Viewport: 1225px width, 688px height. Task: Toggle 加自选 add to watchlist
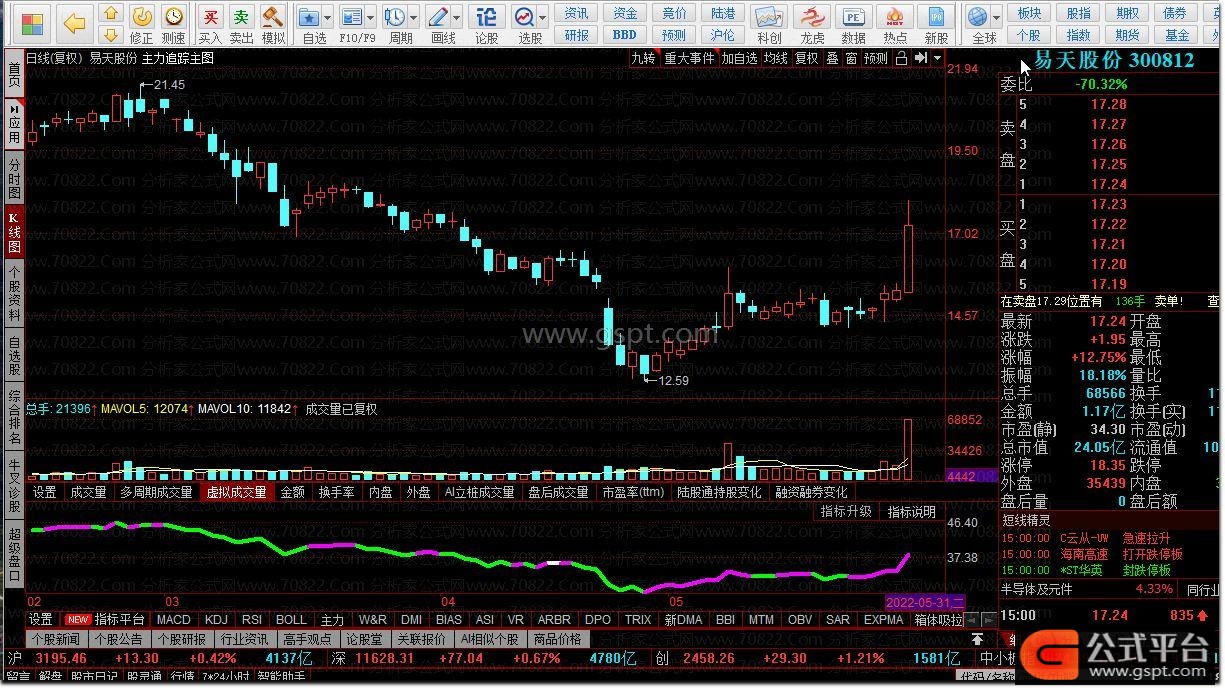tap(740, 58)
